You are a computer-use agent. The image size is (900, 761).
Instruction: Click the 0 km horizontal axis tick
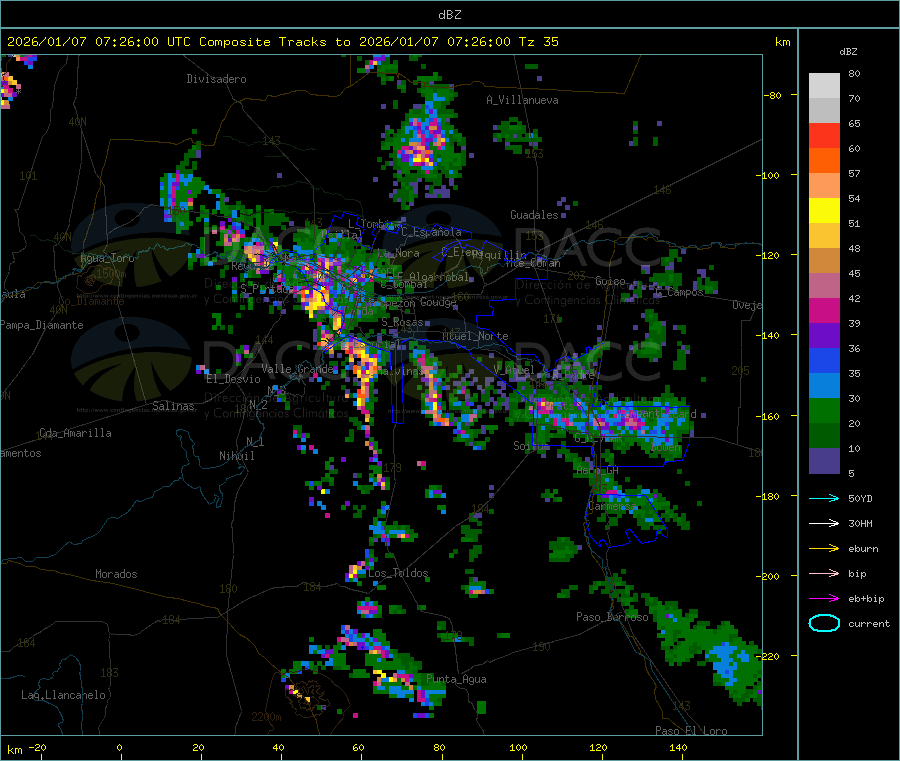pyautogui.click(x=119, y=748)
